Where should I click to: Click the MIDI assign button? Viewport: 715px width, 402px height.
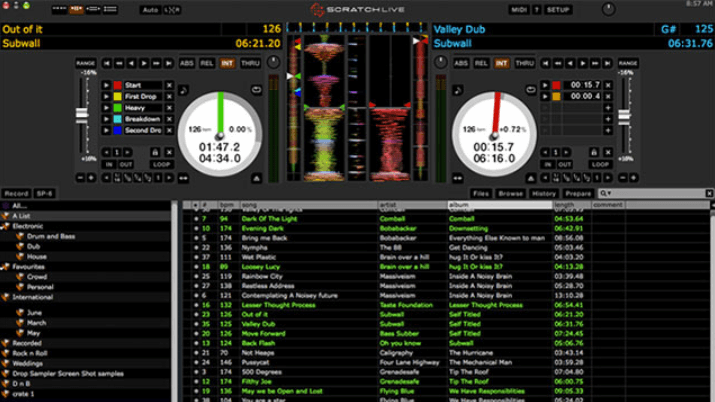click(x=518, y=10)
